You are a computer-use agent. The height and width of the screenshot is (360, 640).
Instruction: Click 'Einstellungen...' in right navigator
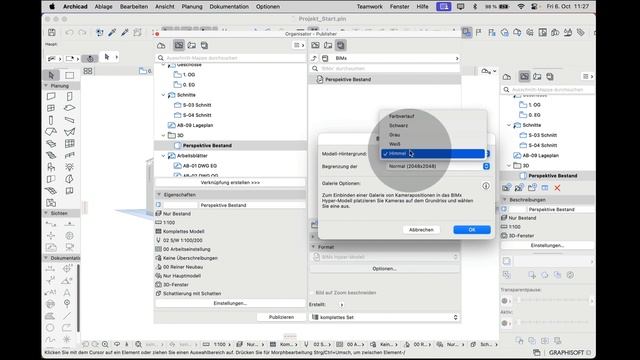click(x=547, y=245)
